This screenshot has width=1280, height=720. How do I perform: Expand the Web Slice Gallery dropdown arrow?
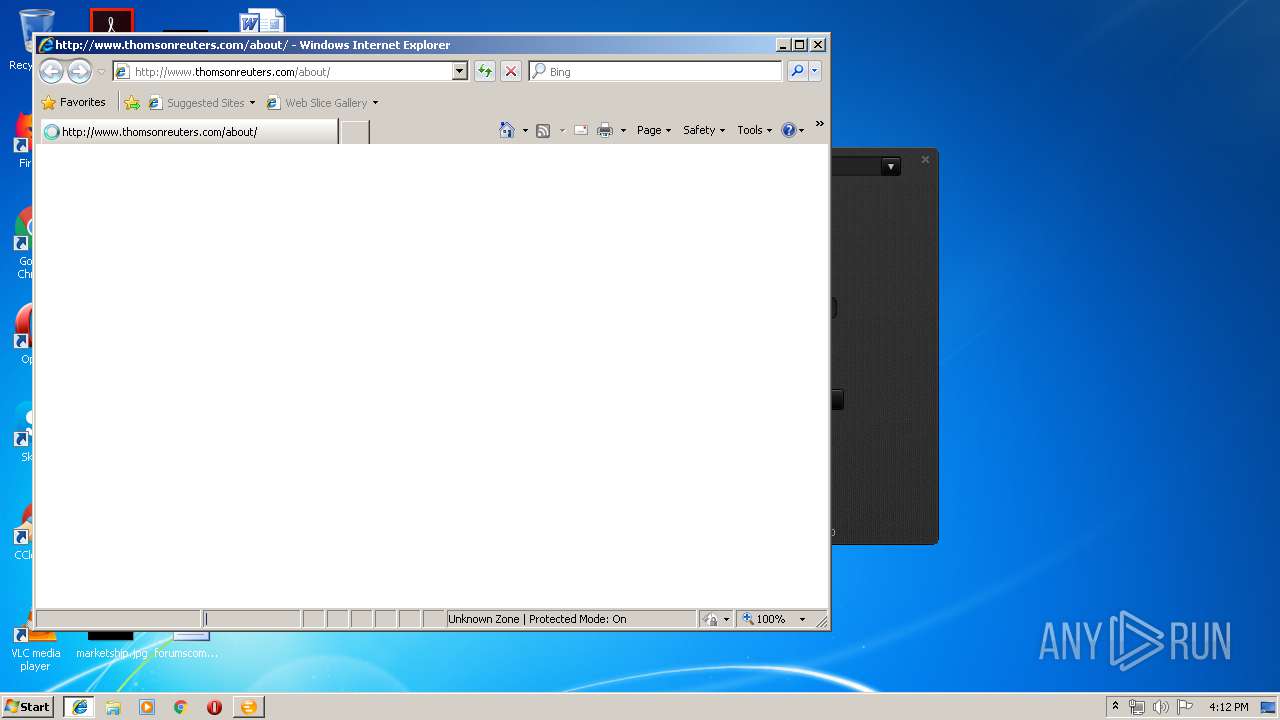[x=375, y=102]
